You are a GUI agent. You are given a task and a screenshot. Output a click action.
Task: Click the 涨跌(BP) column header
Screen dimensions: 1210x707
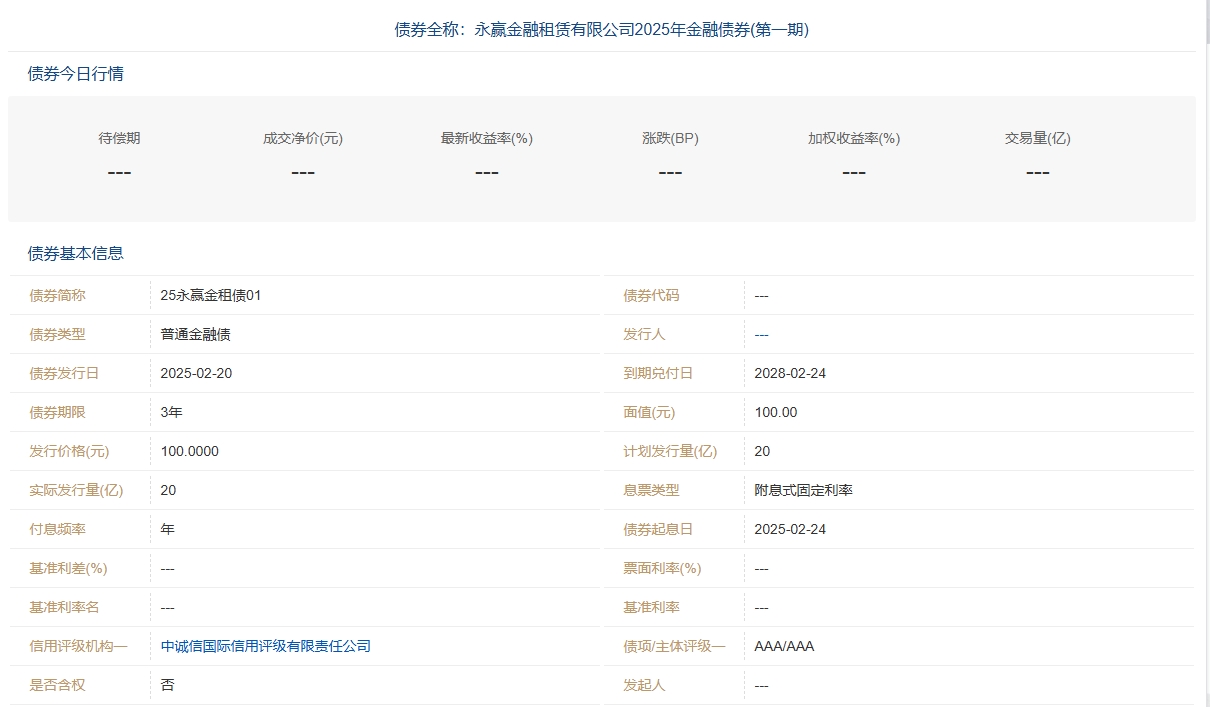pos(670,138)
